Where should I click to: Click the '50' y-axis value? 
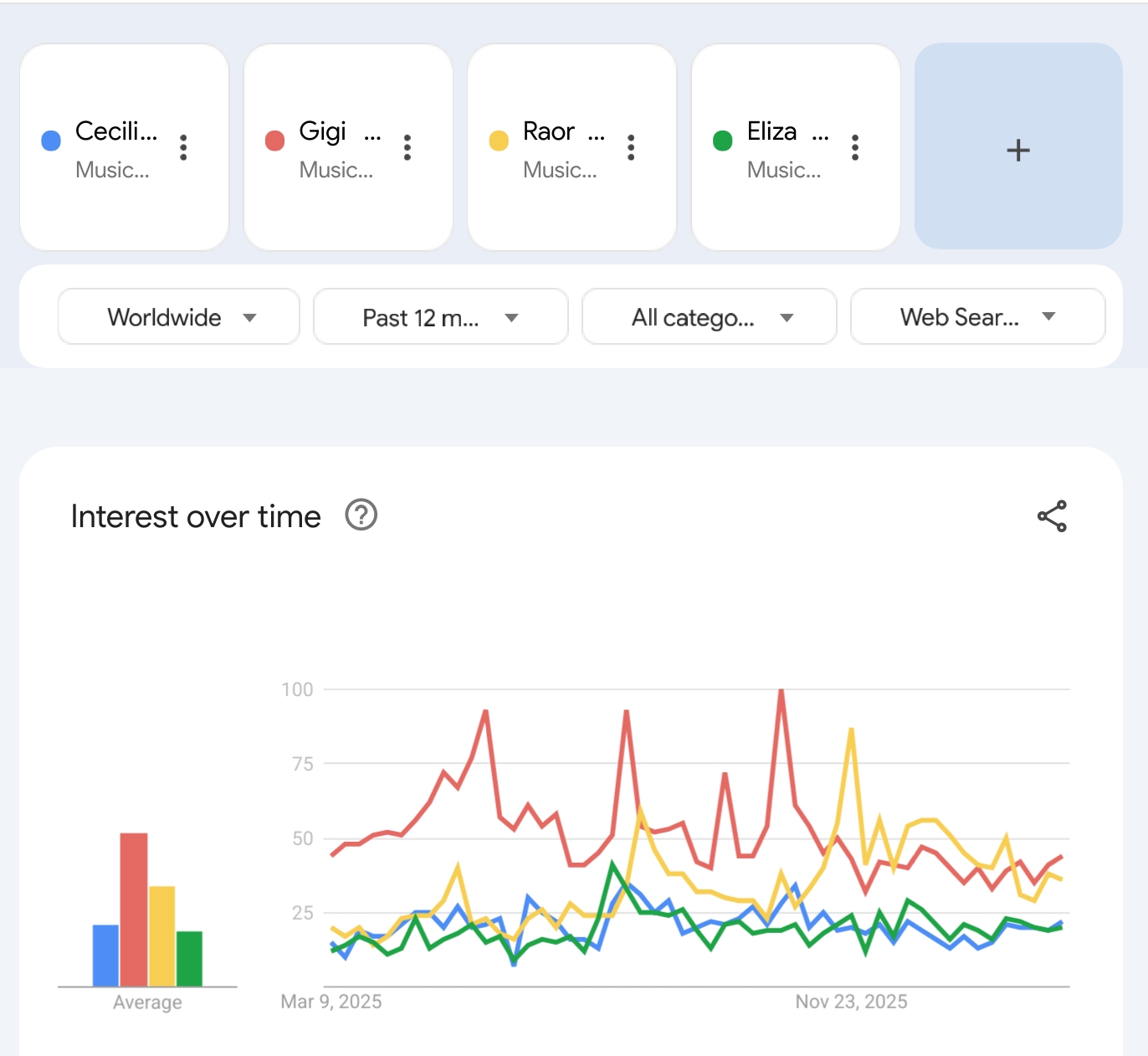coord(303,838)
